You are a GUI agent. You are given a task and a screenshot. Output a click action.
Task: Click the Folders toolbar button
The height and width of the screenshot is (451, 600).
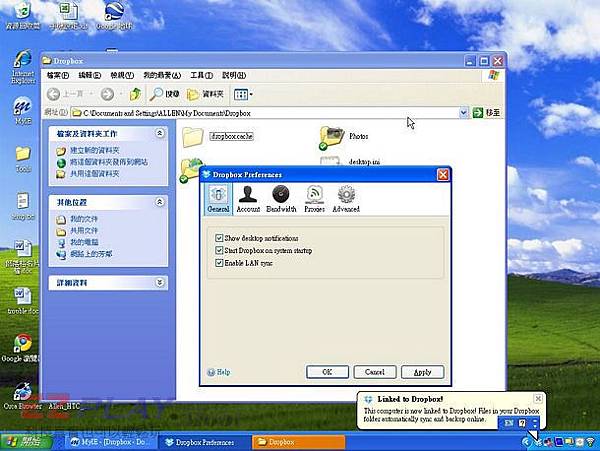click(x=205, y=94)
